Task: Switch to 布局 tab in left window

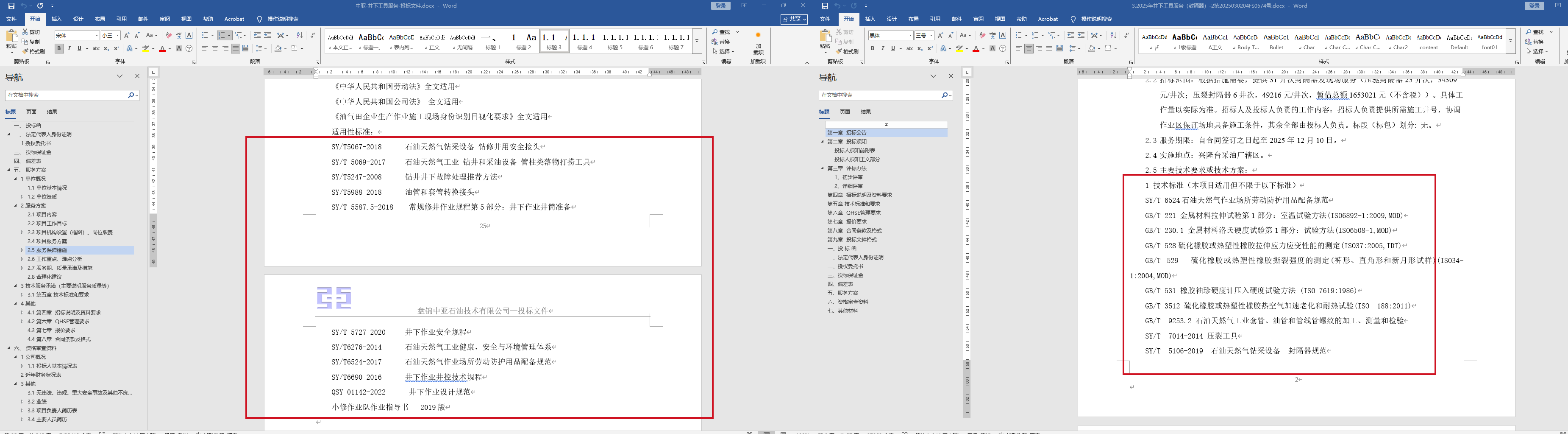Action: pos(100,19)
